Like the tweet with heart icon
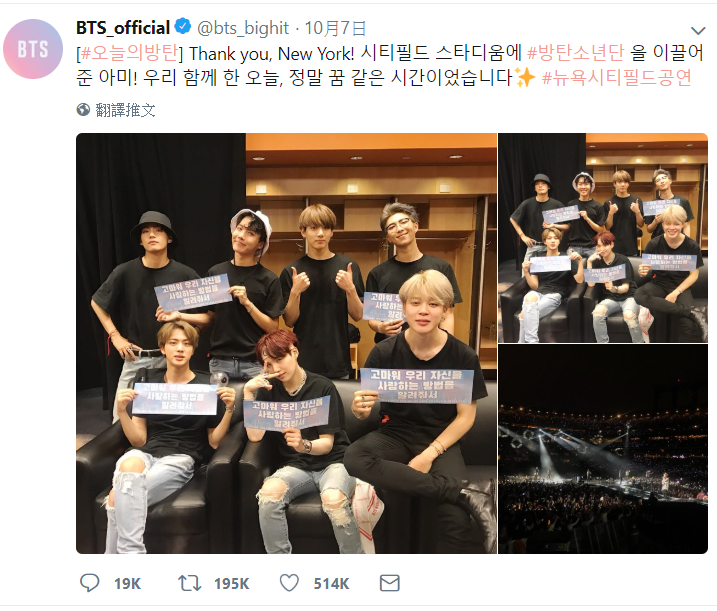 point(289,583)
